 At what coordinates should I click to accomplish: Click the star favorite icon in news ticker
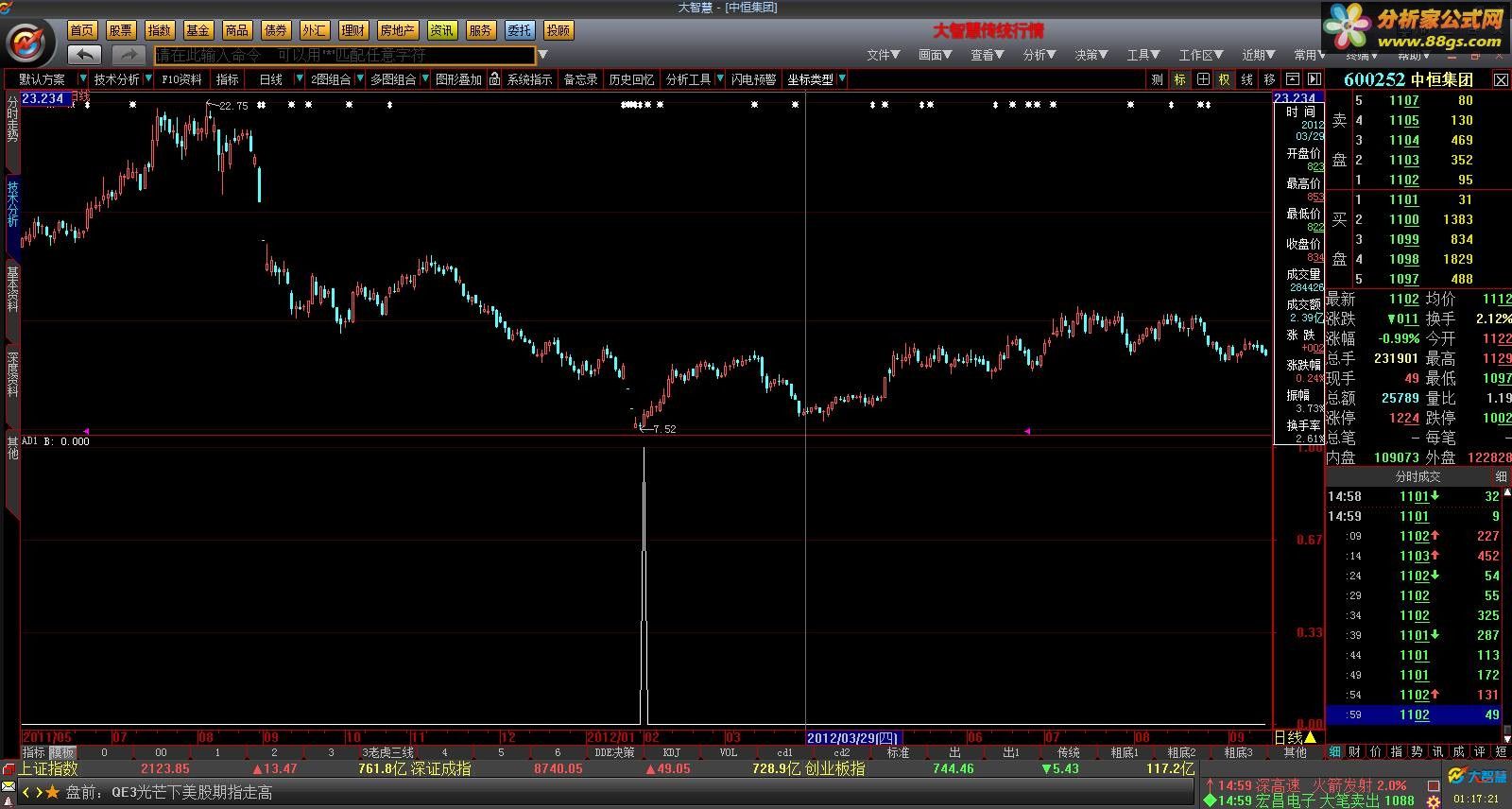[x=53, y=792]
